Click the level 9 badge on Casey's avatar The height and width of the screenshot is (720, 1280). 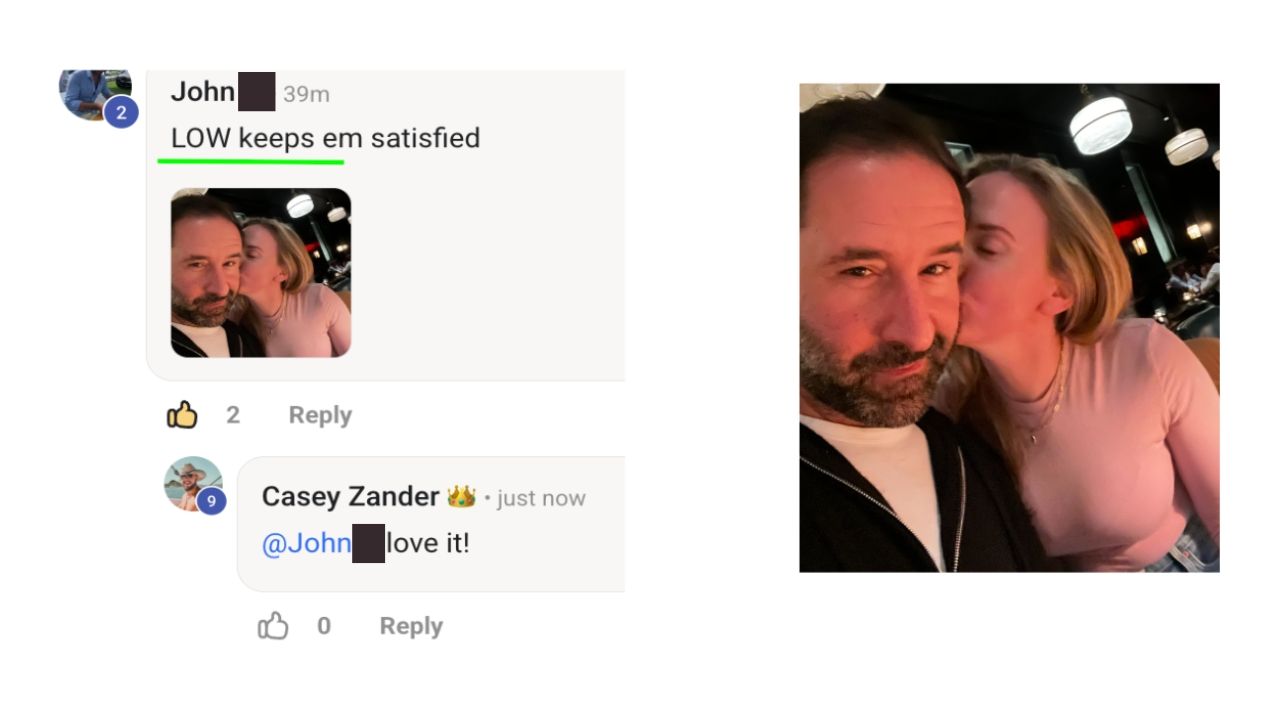coord(211,500)
